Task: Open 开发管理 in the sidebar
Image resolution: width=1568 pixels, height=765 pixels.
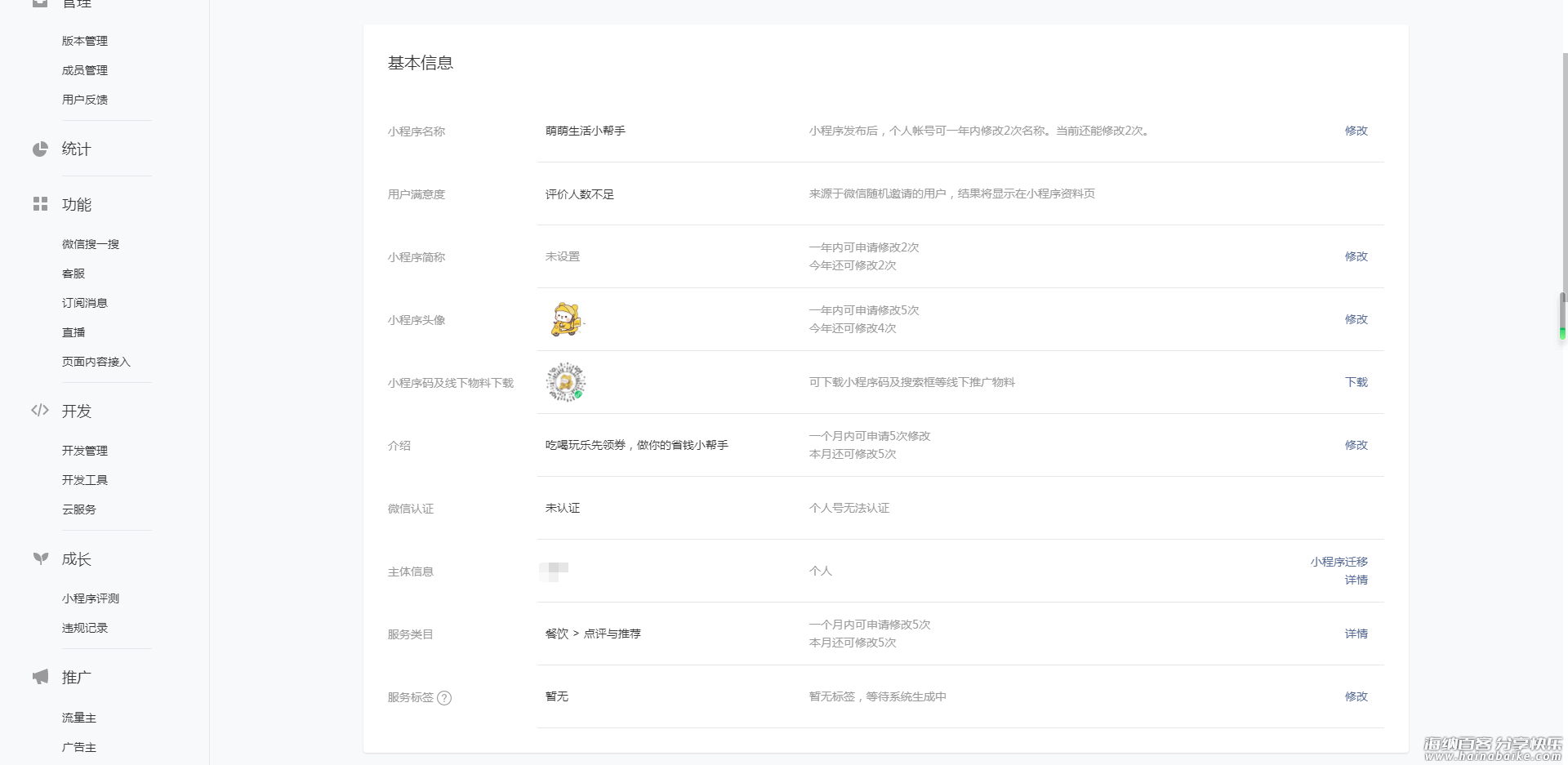Action: [85, 451]
